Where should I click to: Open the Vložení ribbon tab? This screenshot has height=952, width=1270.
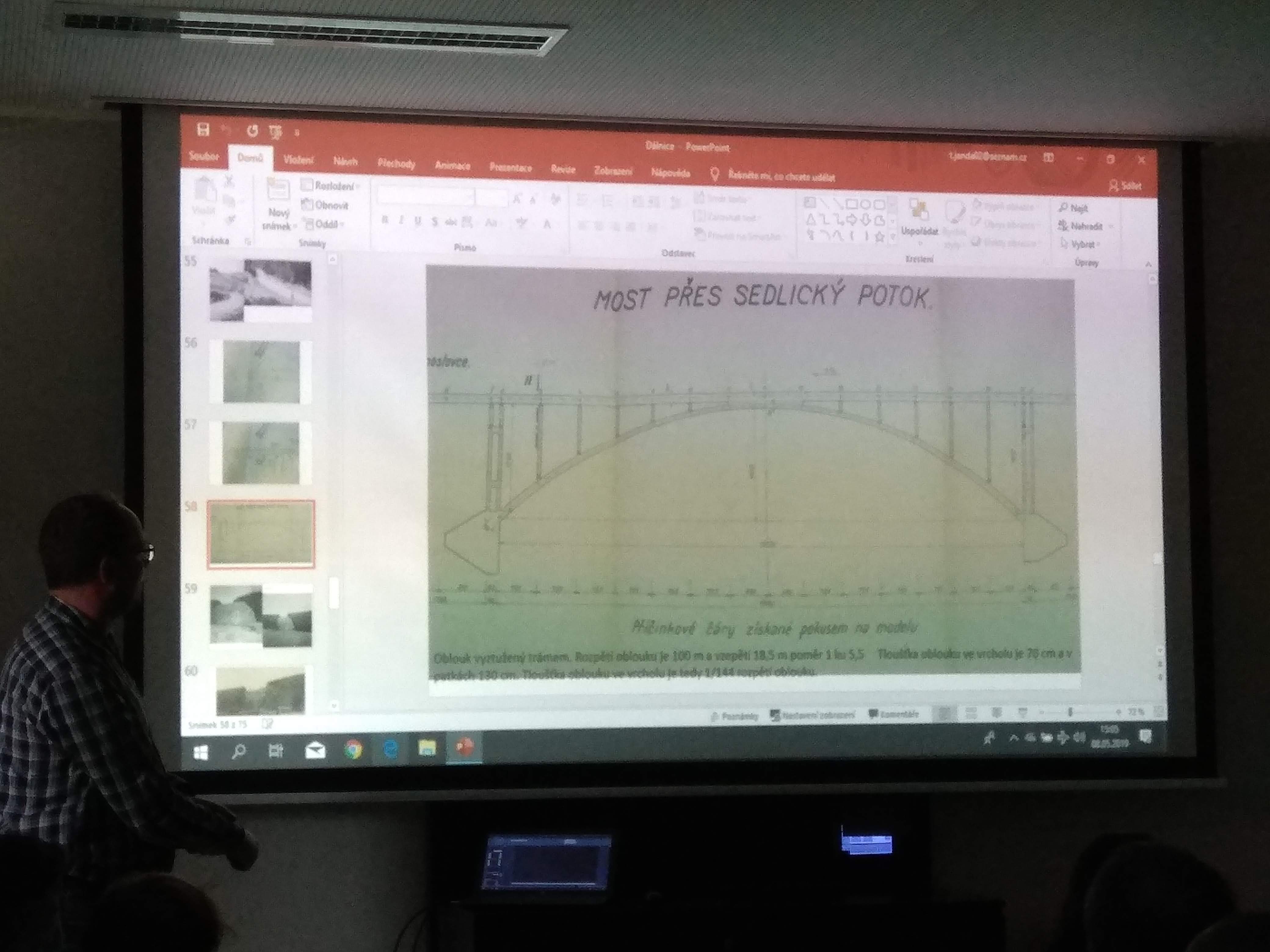pos(299,161)
